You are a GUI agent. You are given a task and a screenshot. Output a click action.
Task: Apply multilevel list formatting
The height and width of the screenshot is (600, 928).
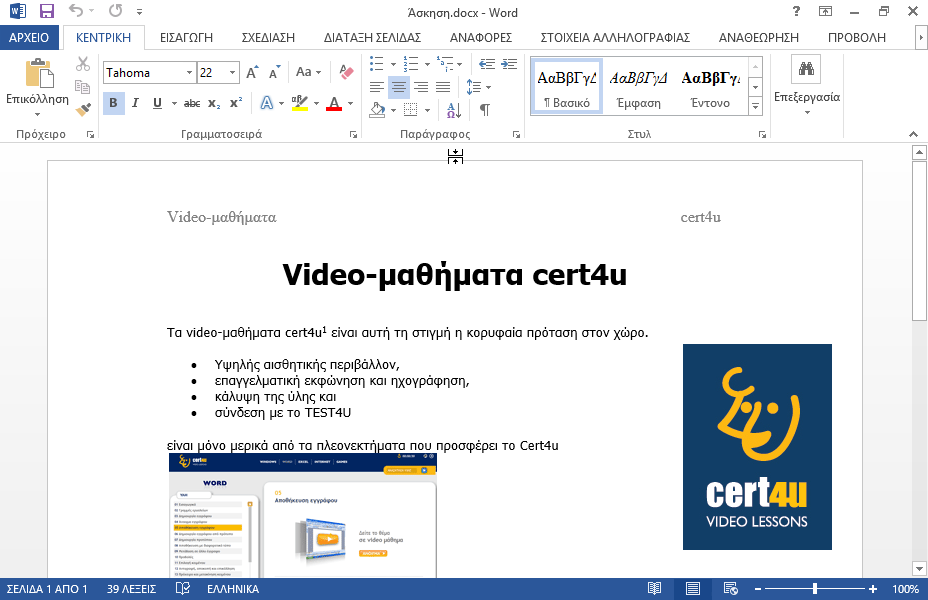point(444,64)
